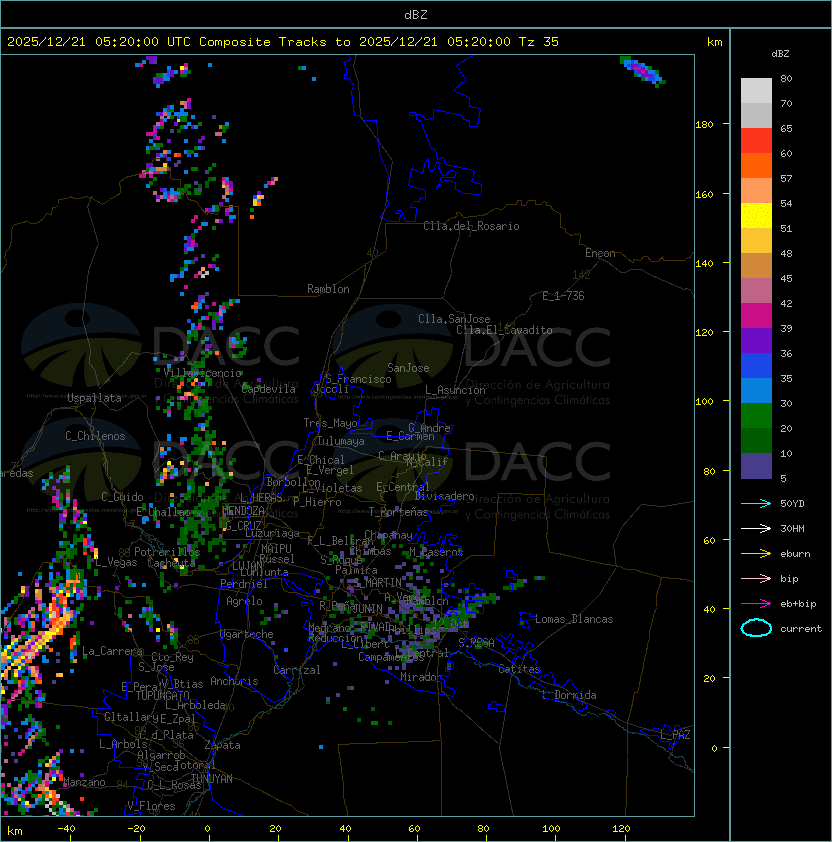Select the slate 5-10 dBZ color band
This screenshot has height=842, width=832.
[756, 466]
